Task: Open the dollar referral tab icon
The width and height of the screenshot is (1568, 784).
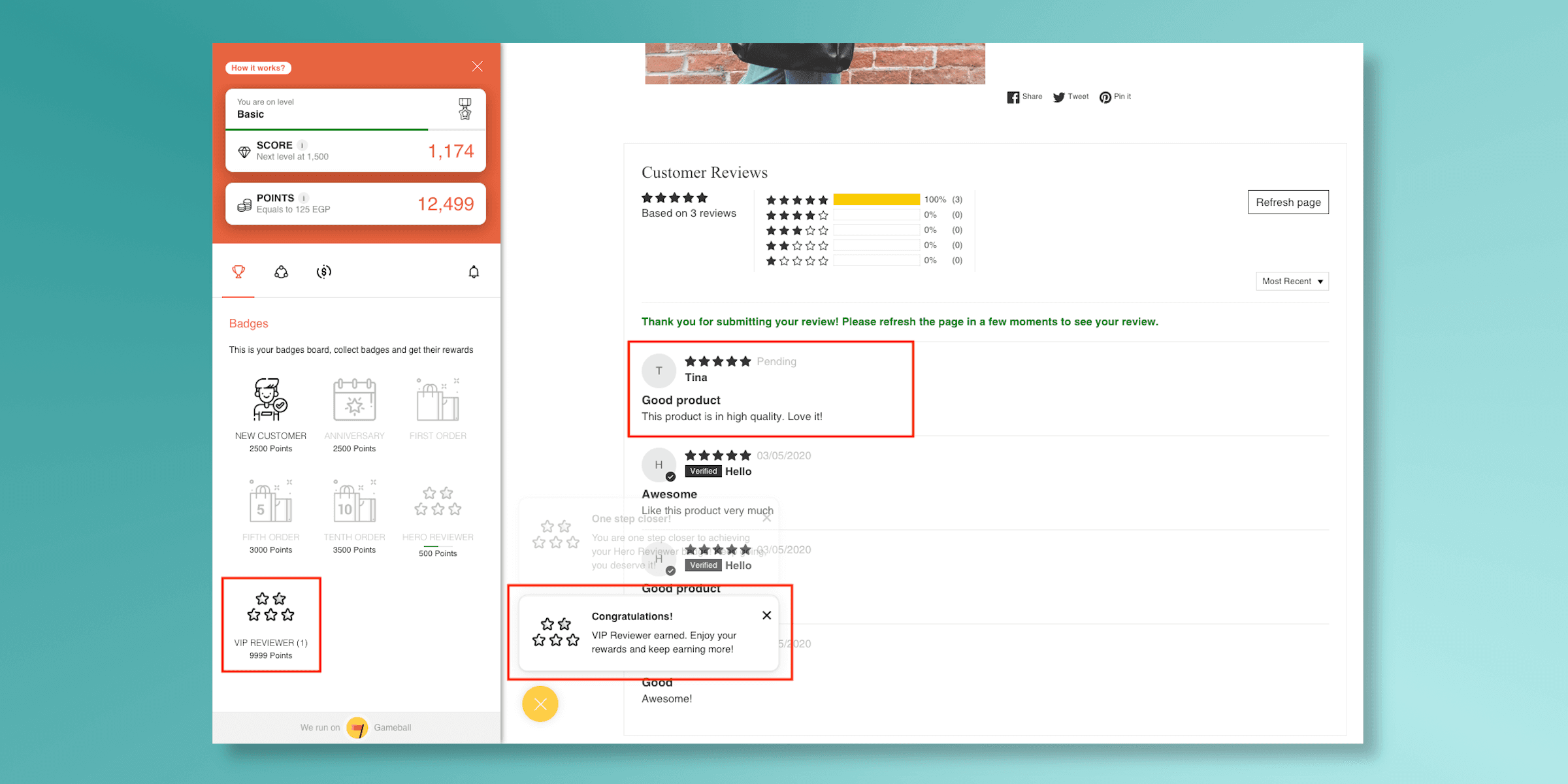Action: 324,272
